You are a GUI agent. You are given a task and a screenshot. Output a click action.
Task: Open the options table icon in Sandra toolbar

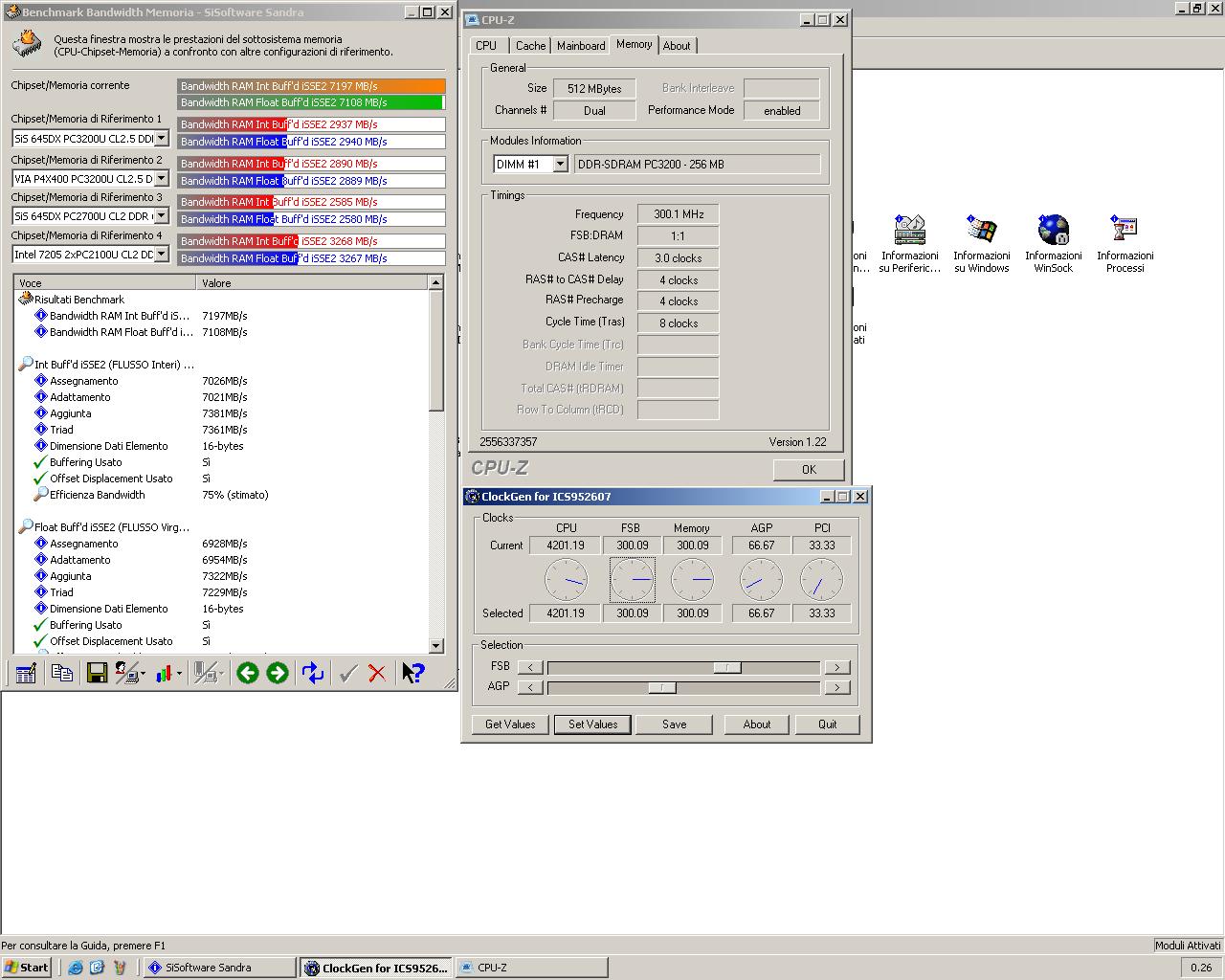pyautogui.click(x=26, y=673)
